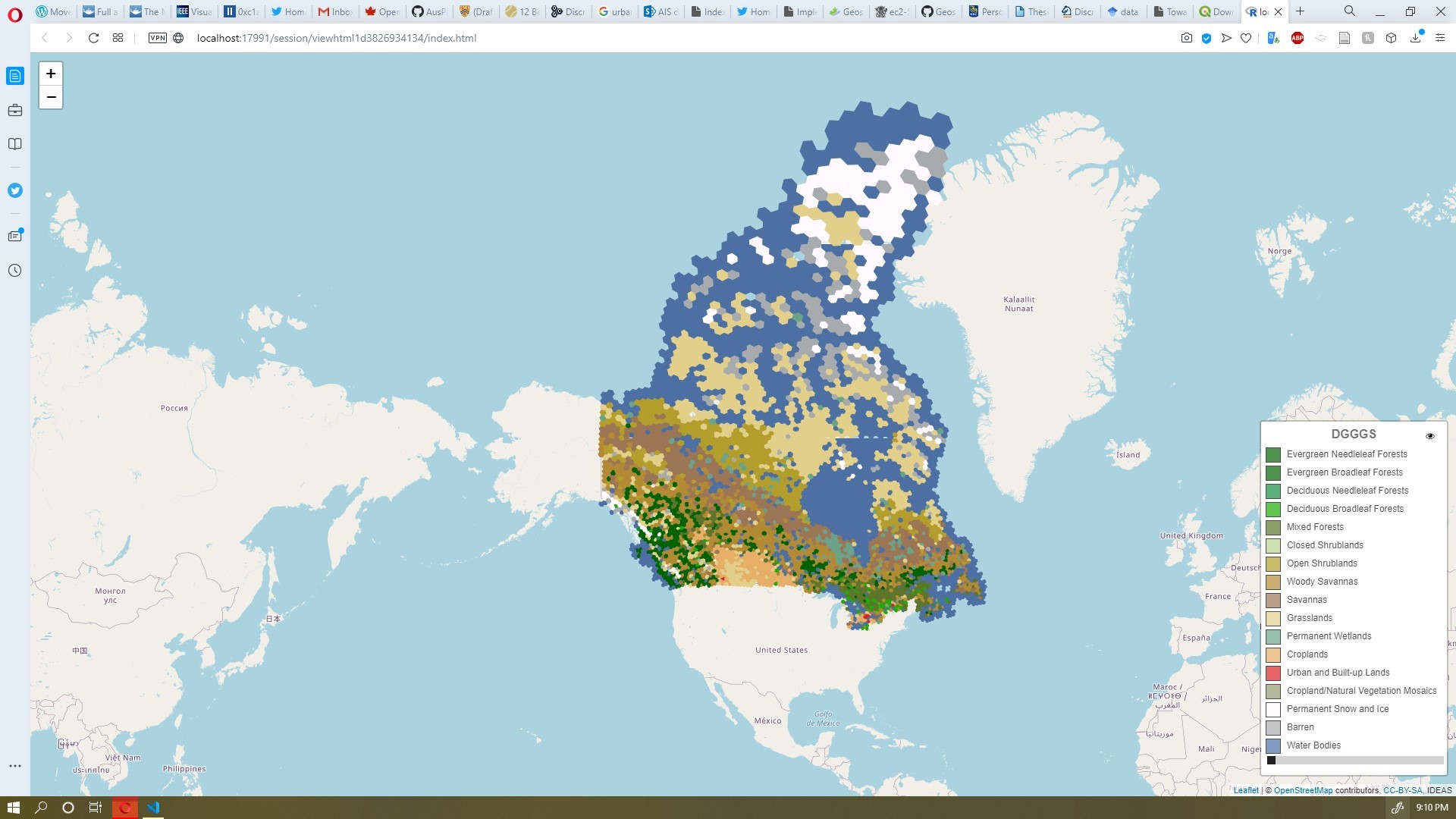Viewport: 1456px width, 819px height.
Task: Switch to the data tab
Action: 1123,11
